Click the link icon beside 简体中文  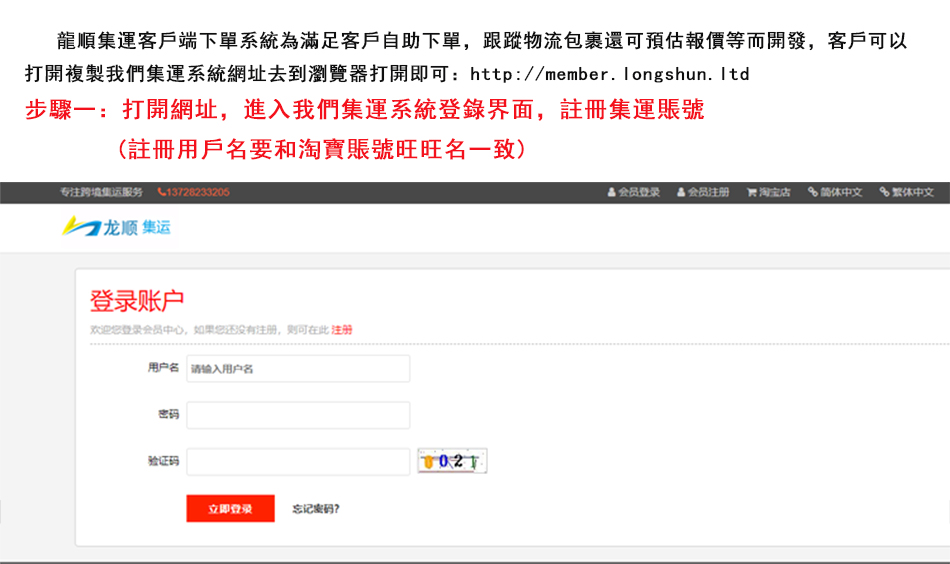(812, 192)
